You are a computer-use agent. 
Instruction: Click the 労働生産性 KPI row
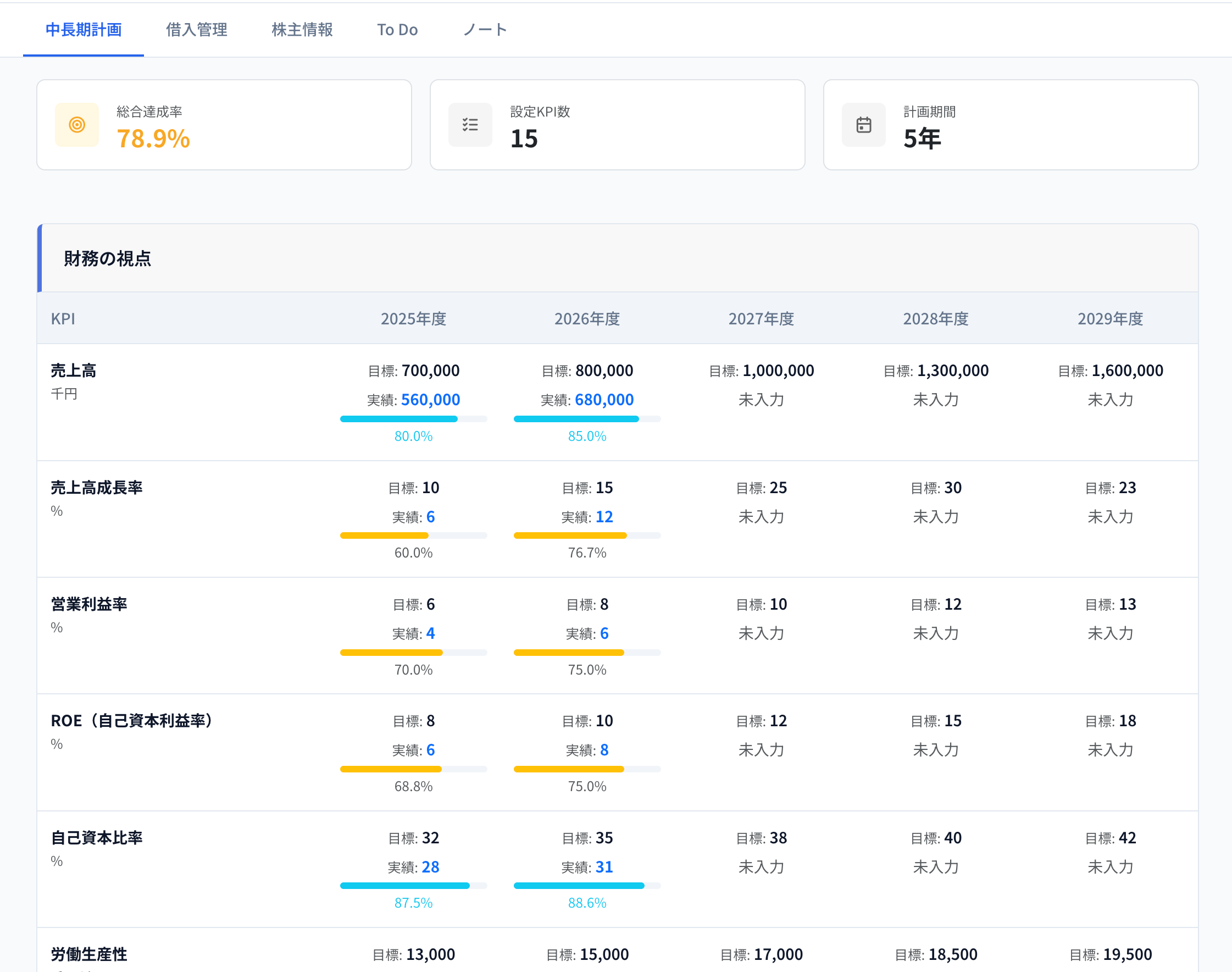point(88,954)
